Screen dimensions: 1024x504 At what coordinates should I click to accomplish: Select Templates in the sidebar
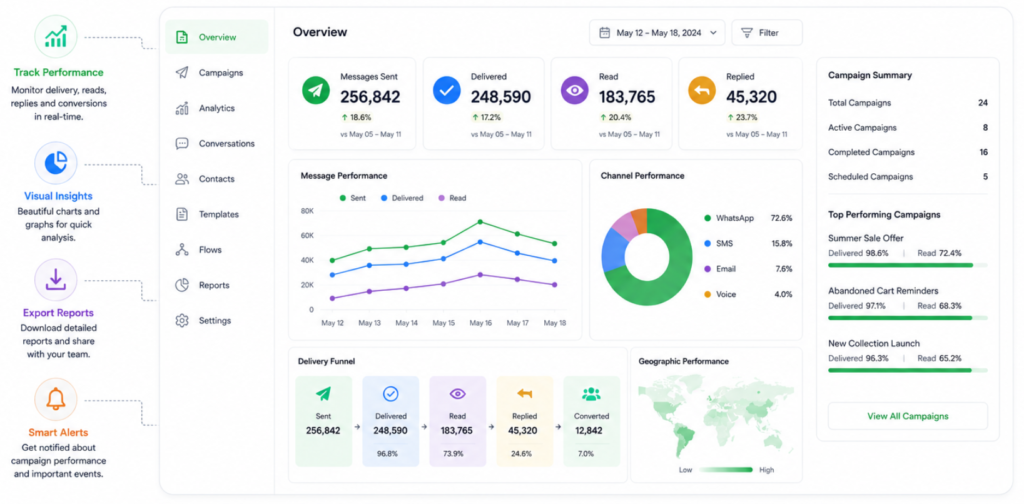[x=217, y=214]
